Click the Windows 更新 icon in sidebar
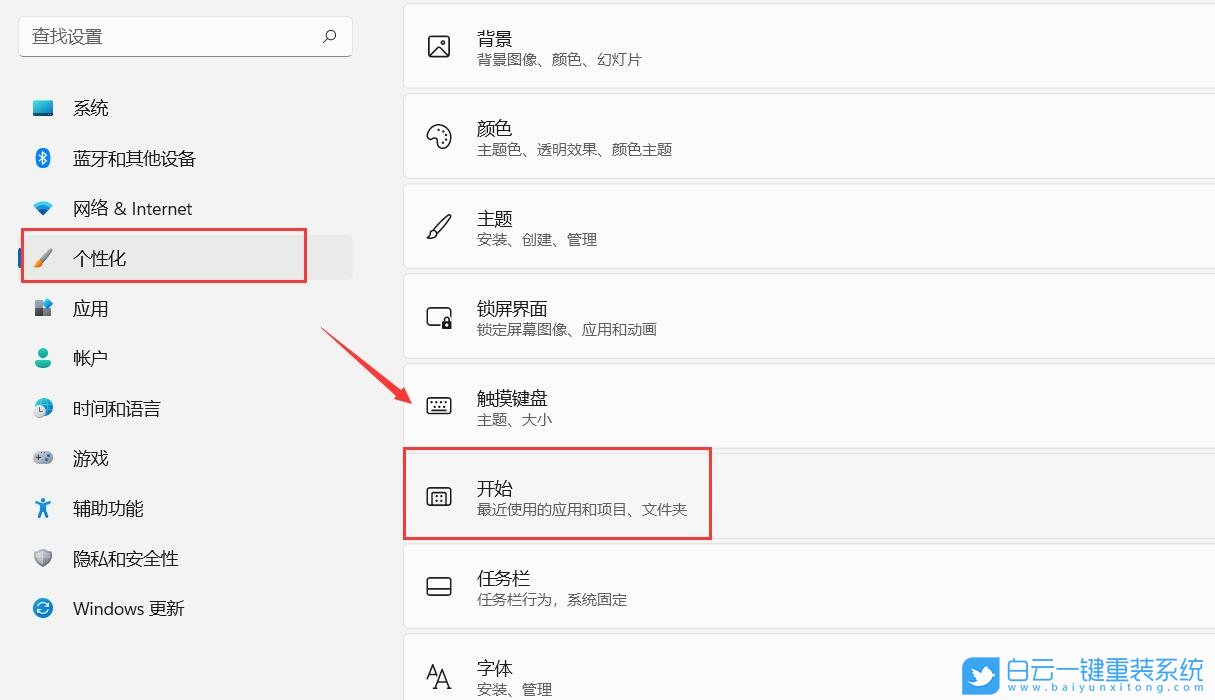This screenshot has width=1215, height=700. (x=42, y=608)
